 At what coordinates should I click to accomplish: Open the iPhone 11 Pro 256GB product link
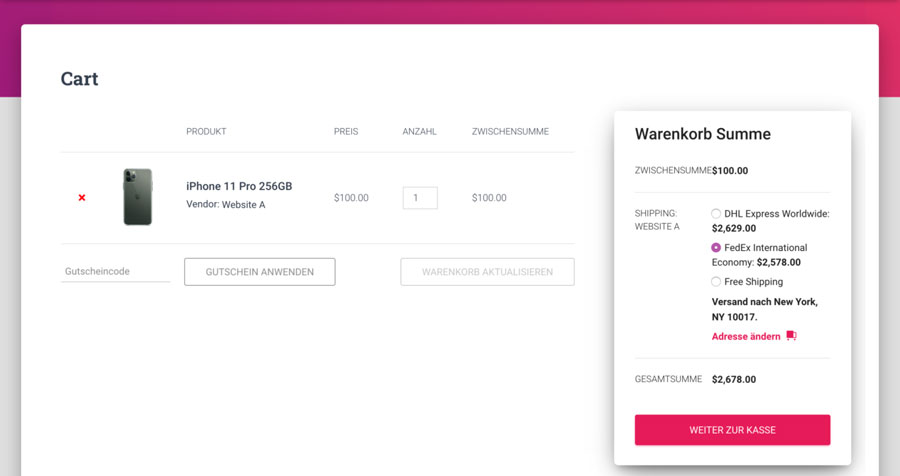(x=239, y=186)
